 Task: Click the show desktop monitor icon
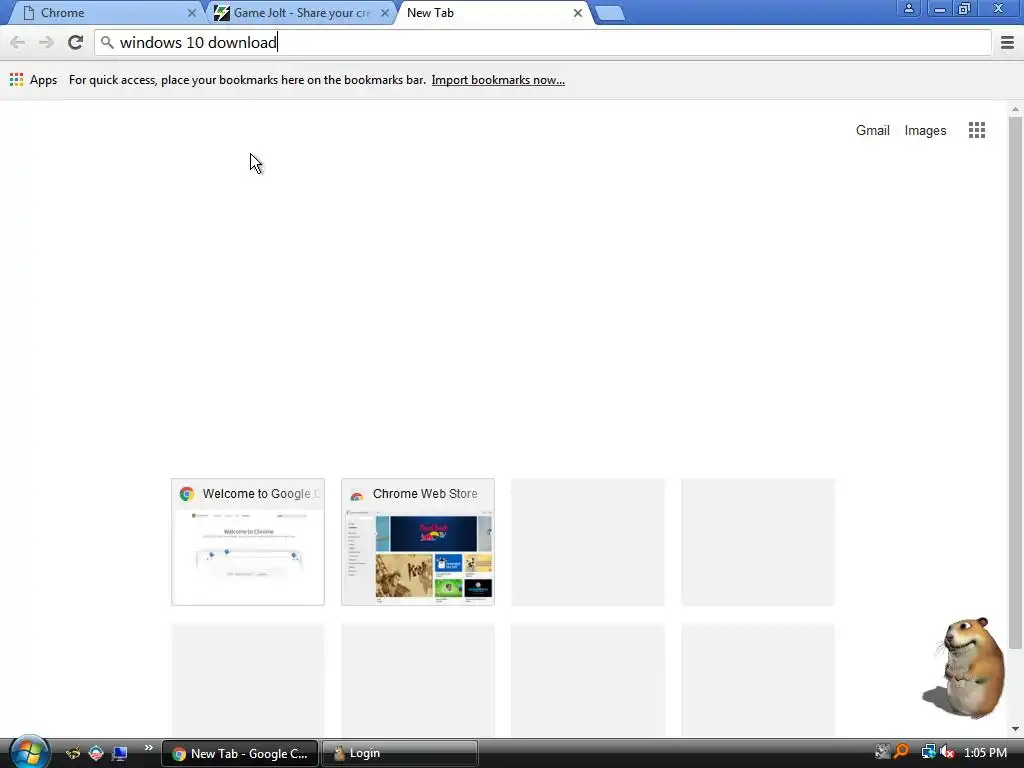[x=120, y=753]
